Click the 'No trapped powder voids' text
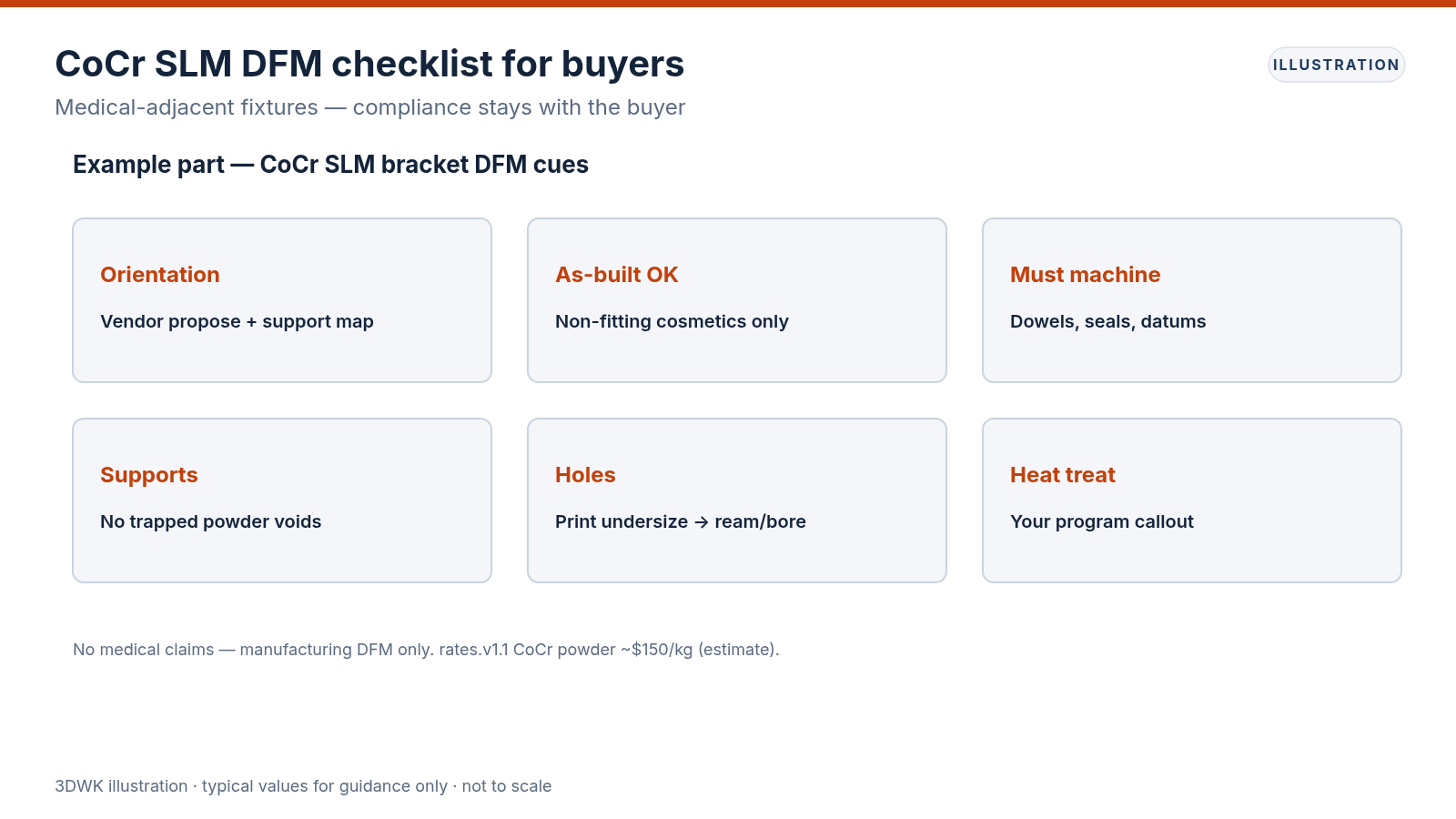1456x819 pixels. pyautogui.click(x=210, y=521)
